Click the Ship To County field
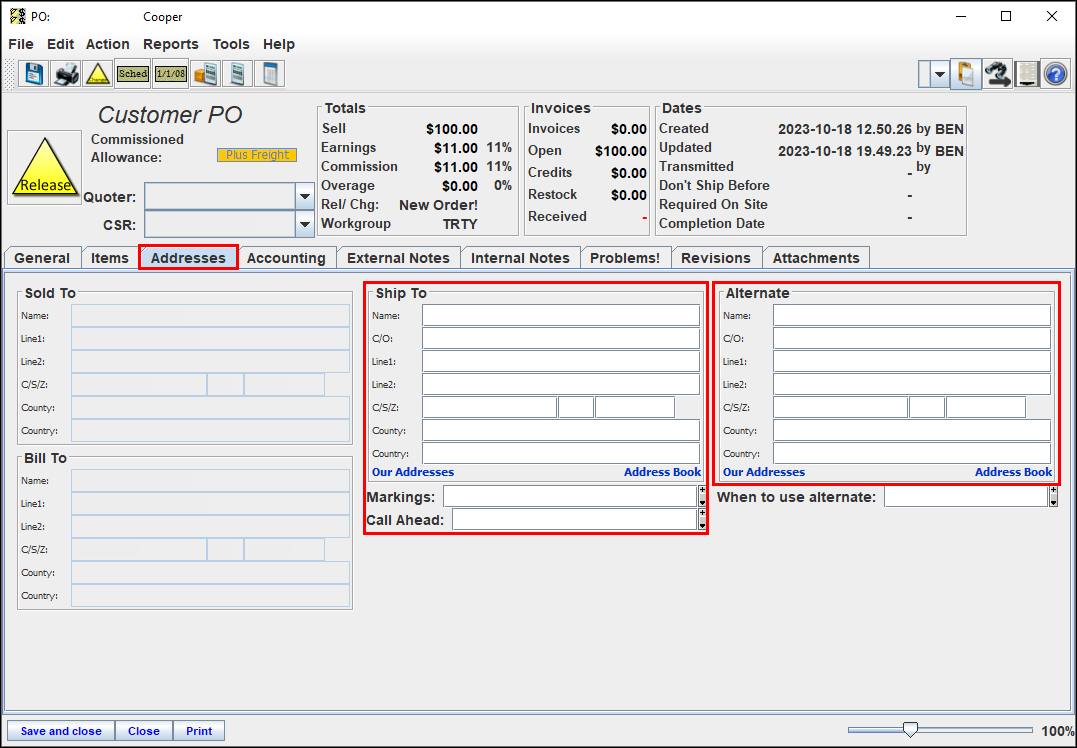This screenshot has height=748, width=1077. 561,431
